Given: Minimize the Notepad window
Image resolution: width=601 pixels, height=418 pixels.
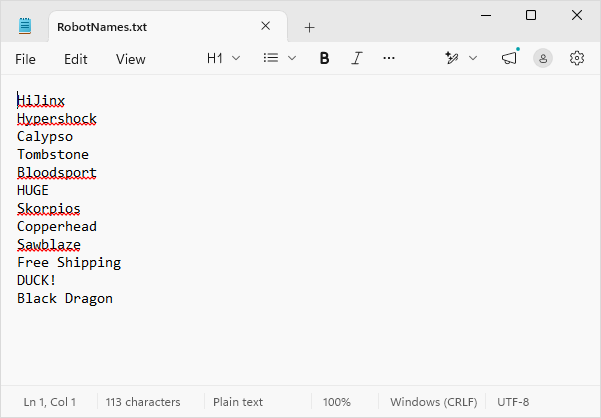Looking at the screenshot, I should click(486, 15).
